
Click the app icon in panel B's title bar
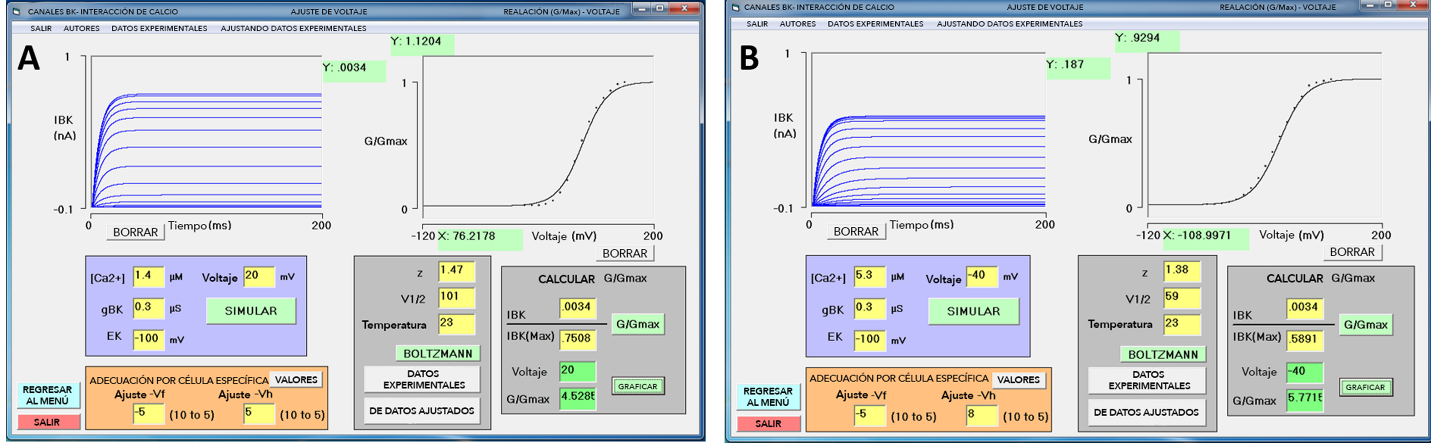click(736, 7)
